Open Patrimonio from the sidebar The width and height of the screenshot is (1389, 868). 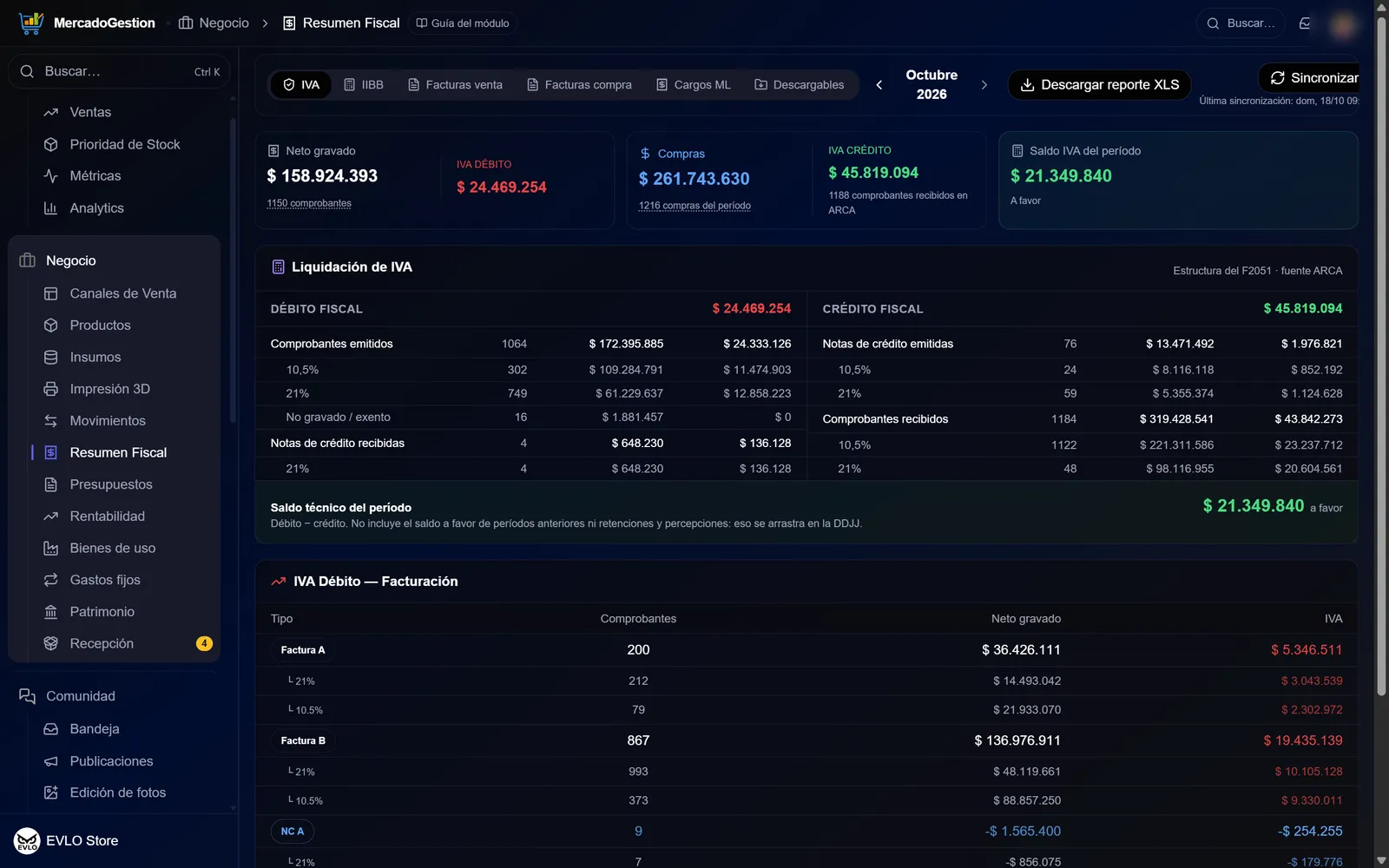point(102,612)
